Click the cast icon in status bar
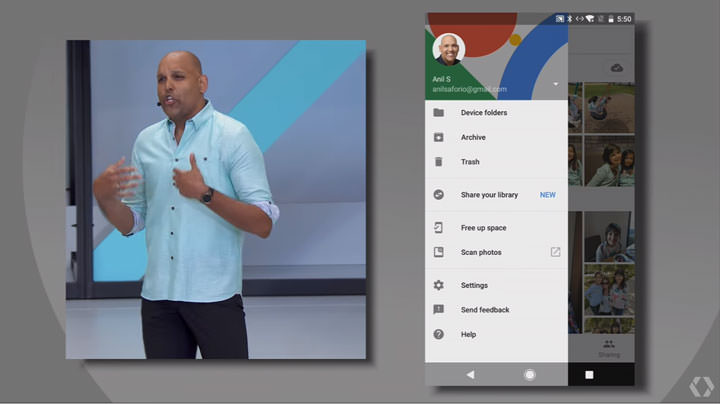The width and height of the screenshot is (720, 404). [x=560, y=19]
